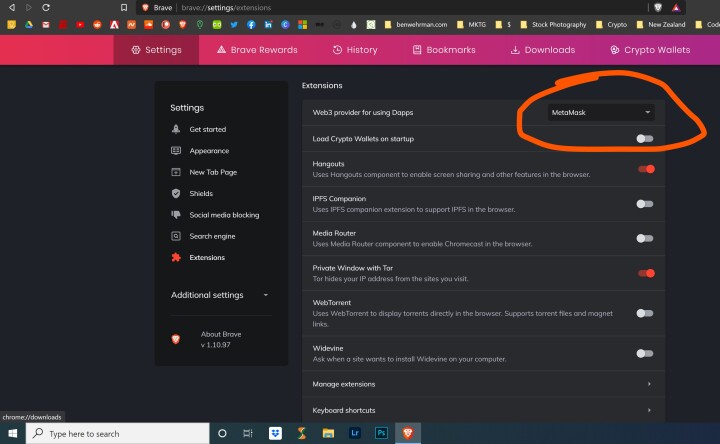
Task: Launch Photoshop from the taskbar
Action: pos(381,433)
